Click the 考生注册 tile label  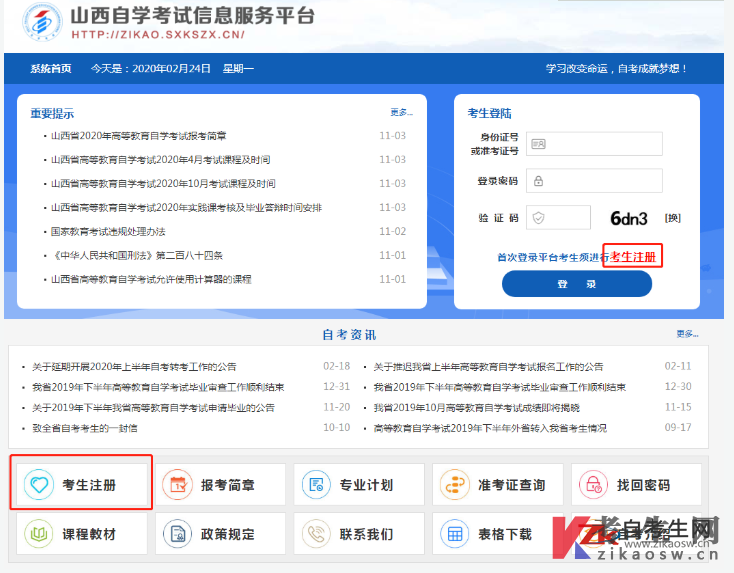click(x=89, y=485)
